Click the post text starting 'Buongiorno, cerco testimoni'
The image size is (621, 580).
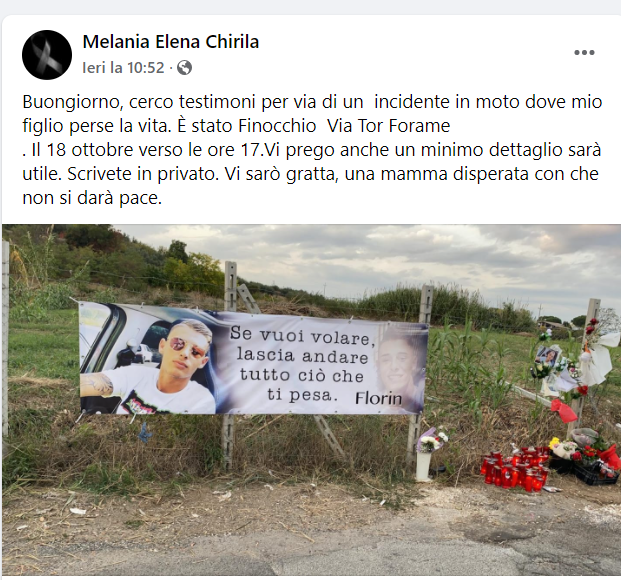pyautogui.click(x=312, y=150)
